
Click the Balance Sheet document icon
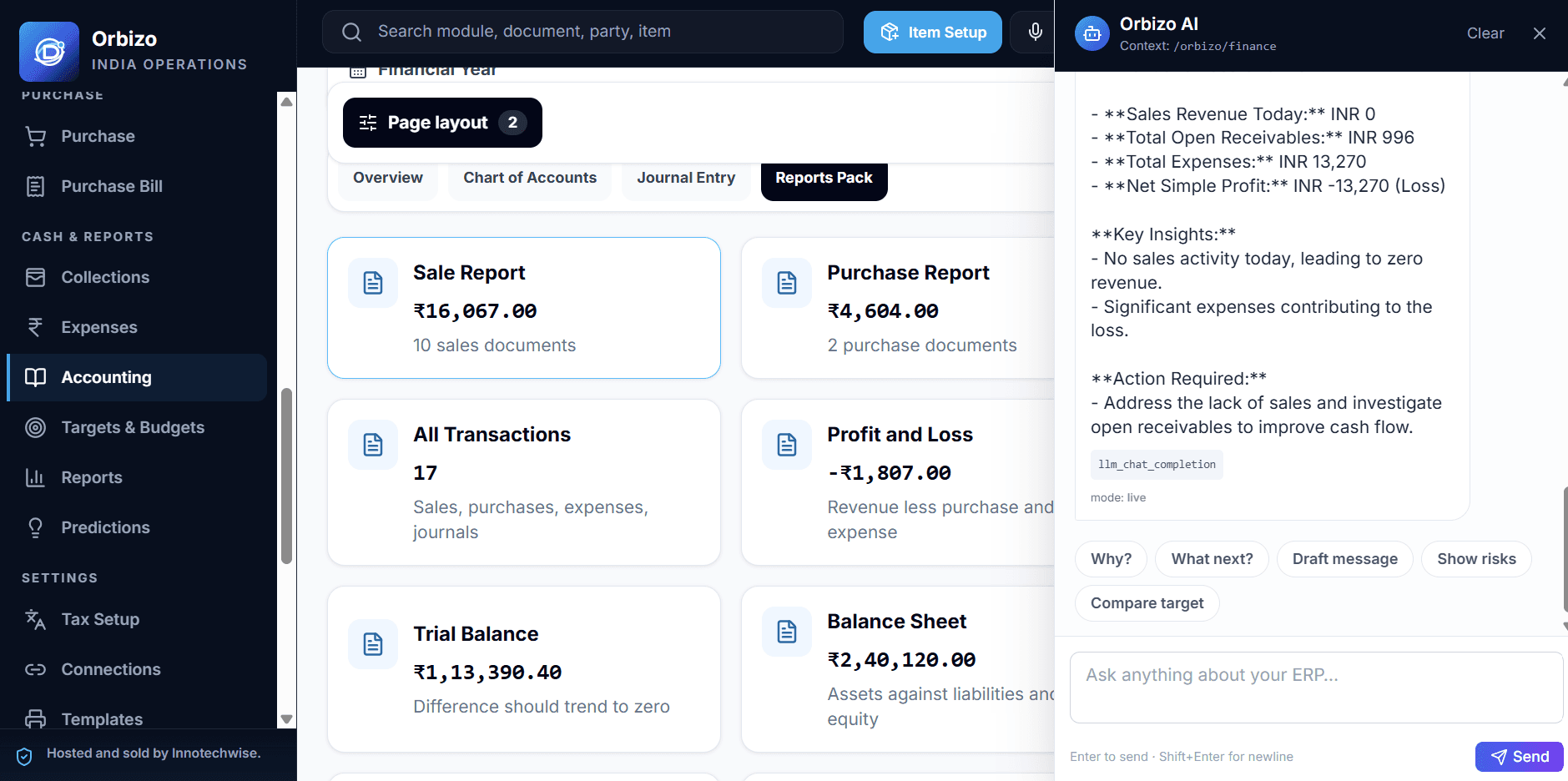tap(787, 632)
